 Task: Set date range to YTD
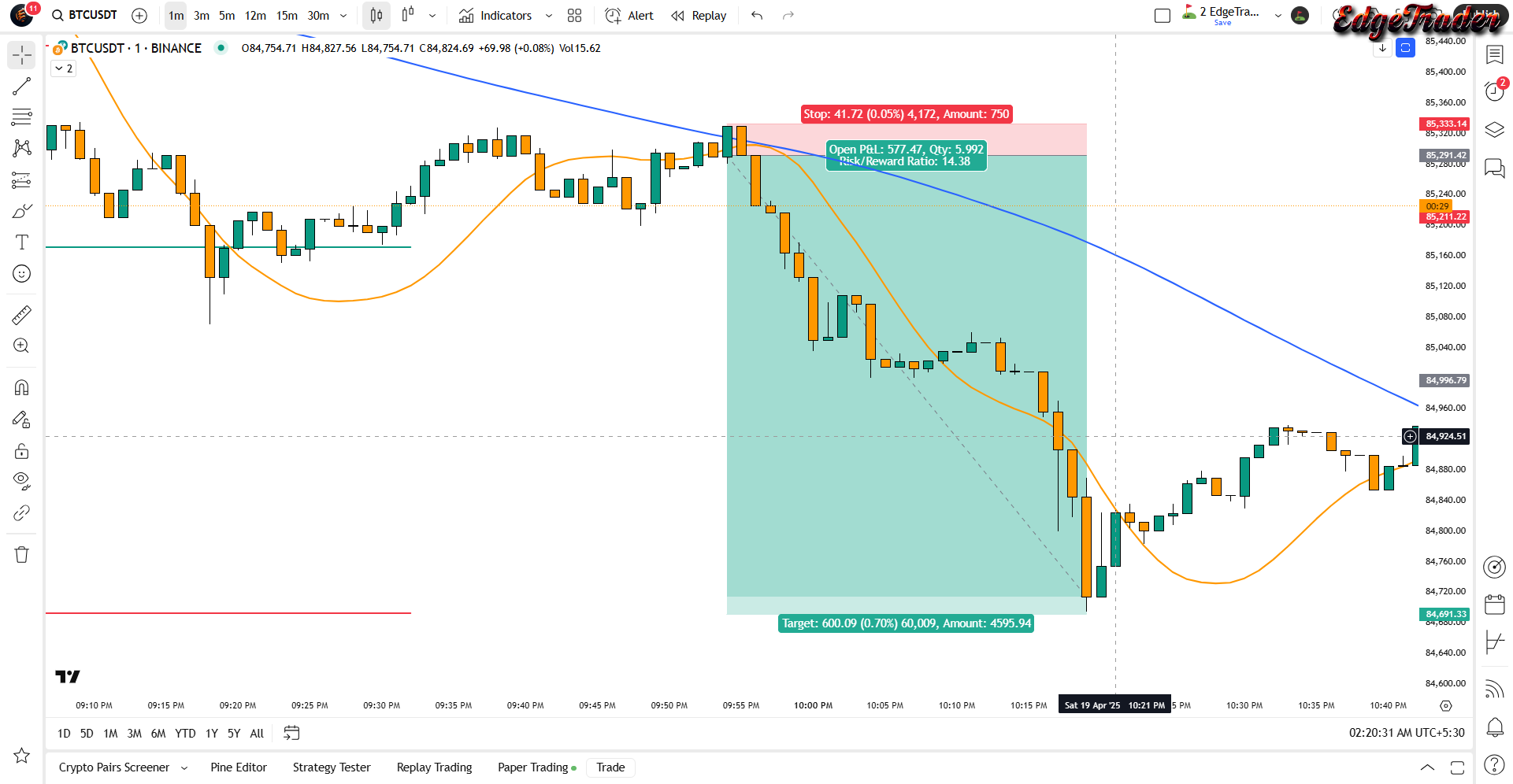(x=185, y=734)
